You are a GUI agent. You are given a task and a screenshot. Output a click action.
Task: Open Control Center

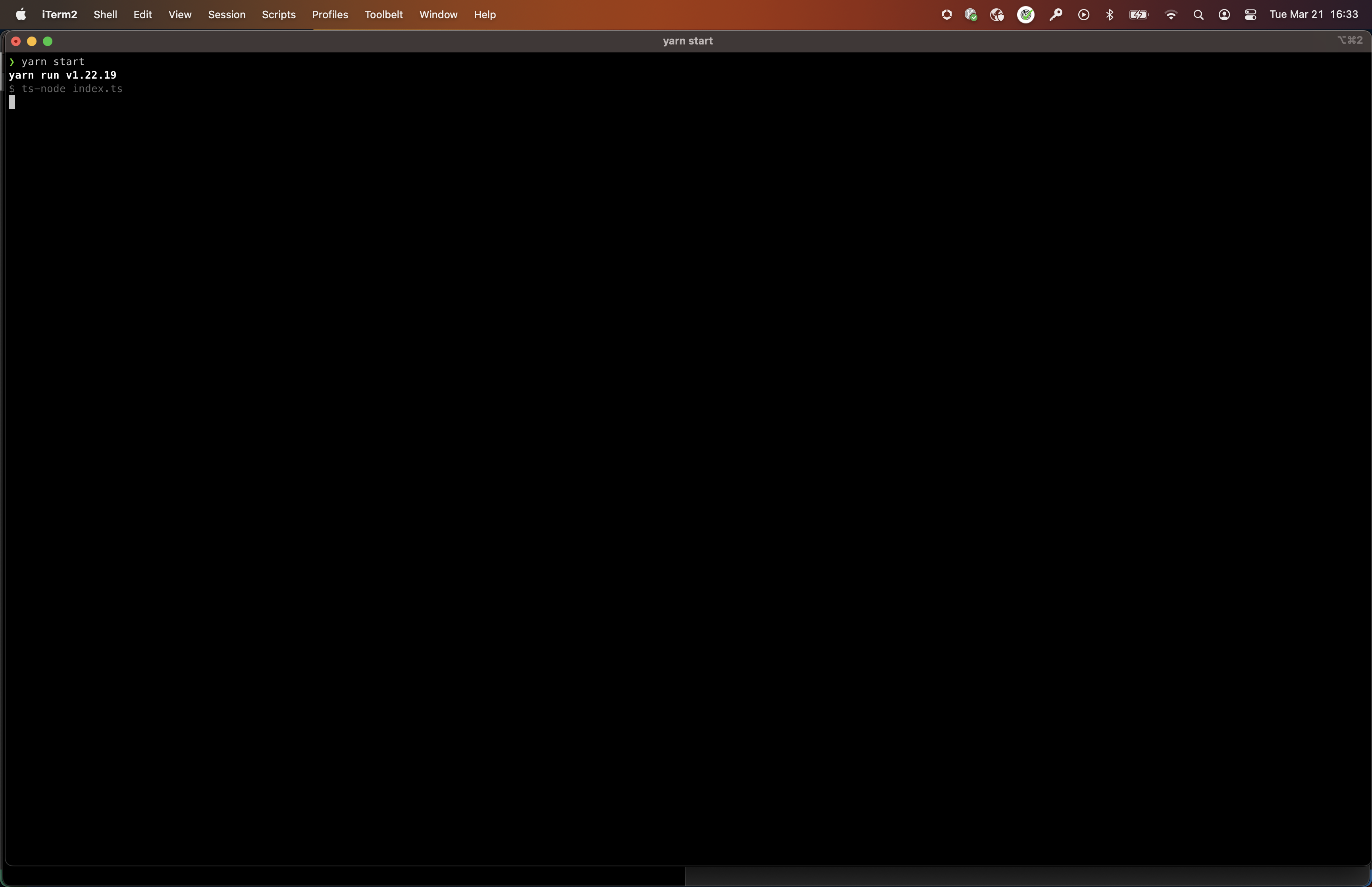coord(1251,14)
